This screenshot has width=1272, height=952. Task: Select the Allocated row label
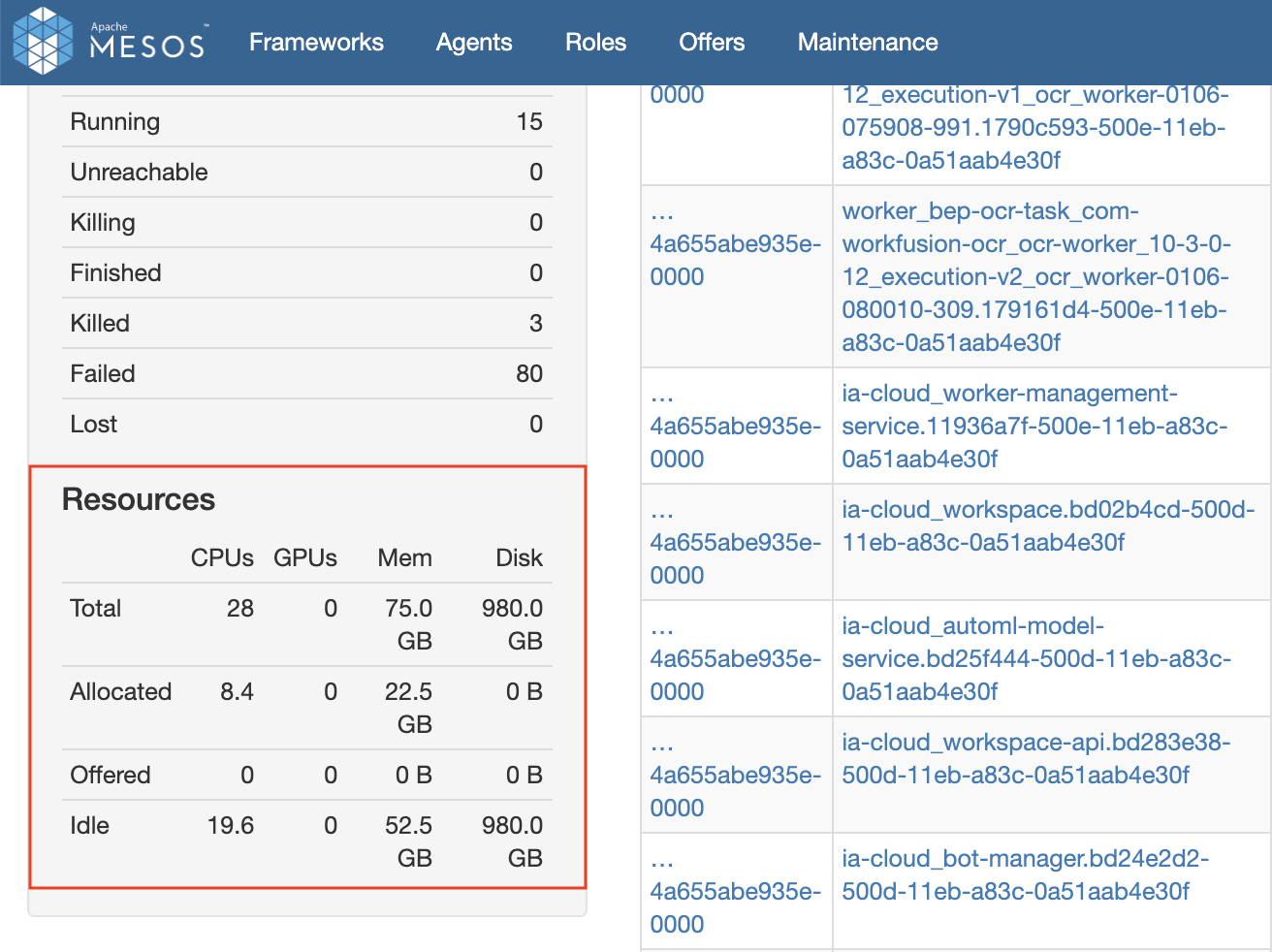(x=121, y=691)
